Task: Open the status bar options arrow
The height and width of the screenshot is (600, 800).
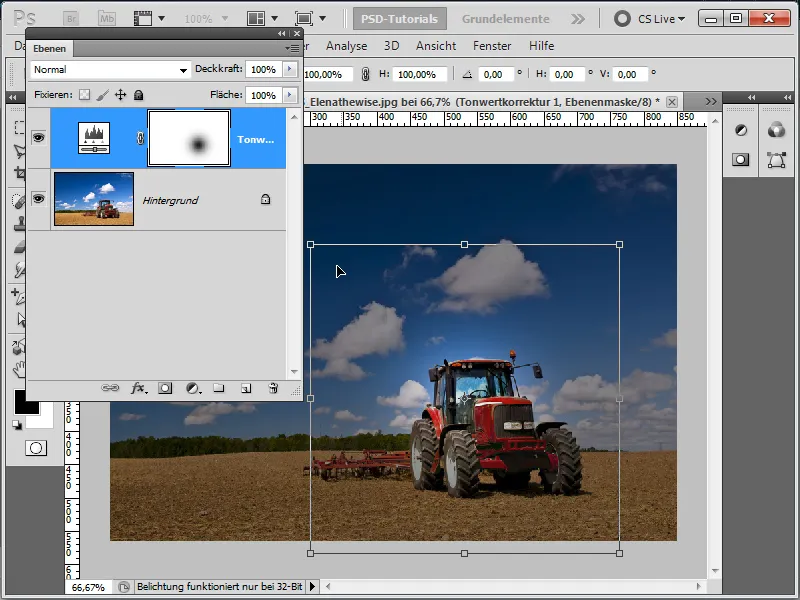Action: [x=312, y=587]
